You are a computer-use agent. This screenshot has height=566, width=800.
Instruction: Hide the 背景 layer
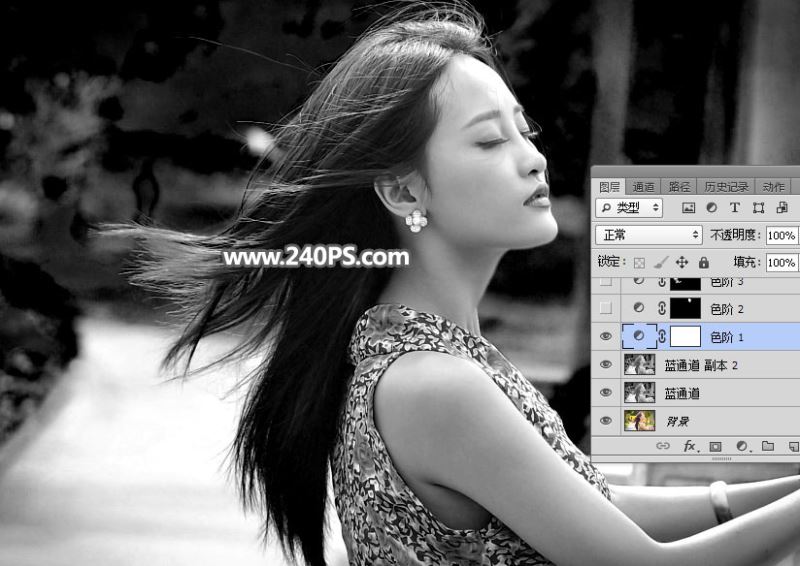(606, 421)
